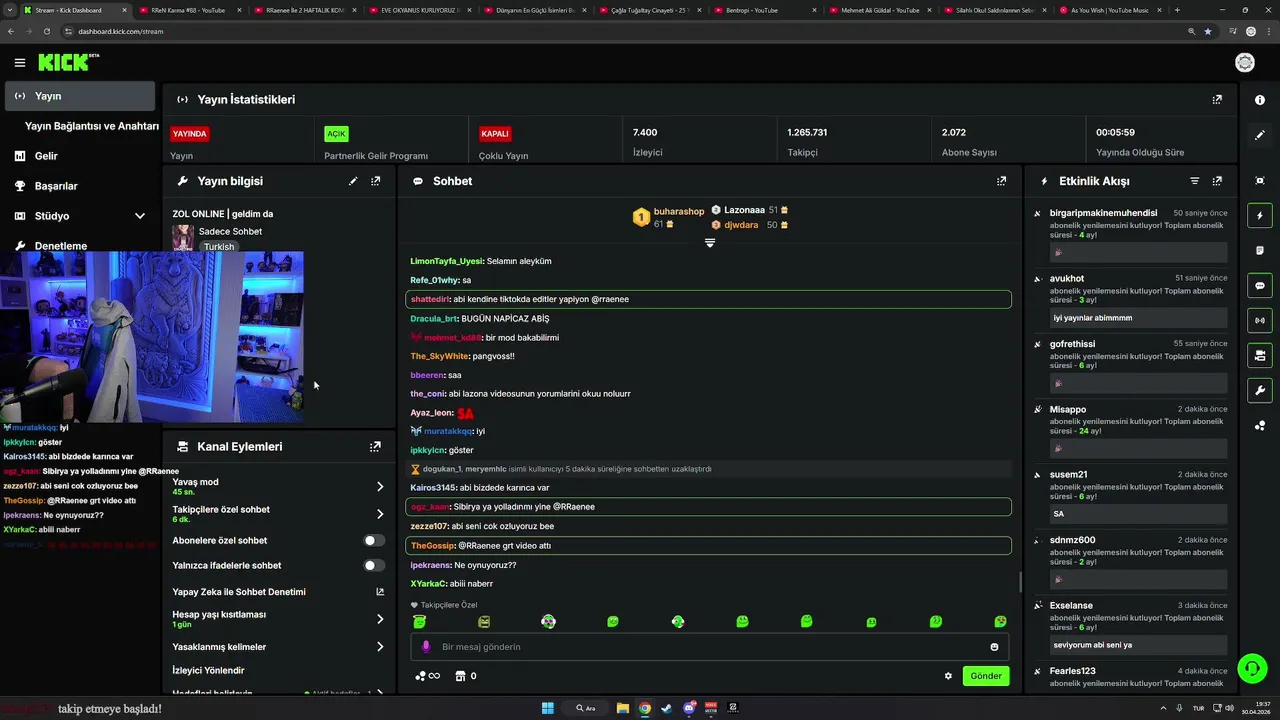Edit stream info with the pencil in Yayın bilgisi
Image resolution: width=1280 pixels, height=720 pixels.
pyautogui.click(x=353, y=181)
